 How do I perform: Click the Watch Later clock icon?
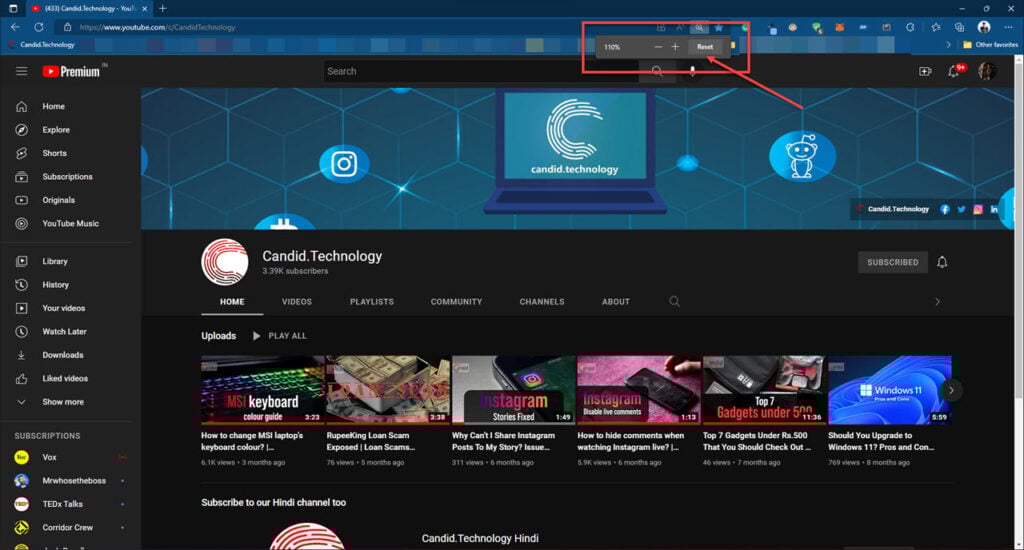click(22, 332)
